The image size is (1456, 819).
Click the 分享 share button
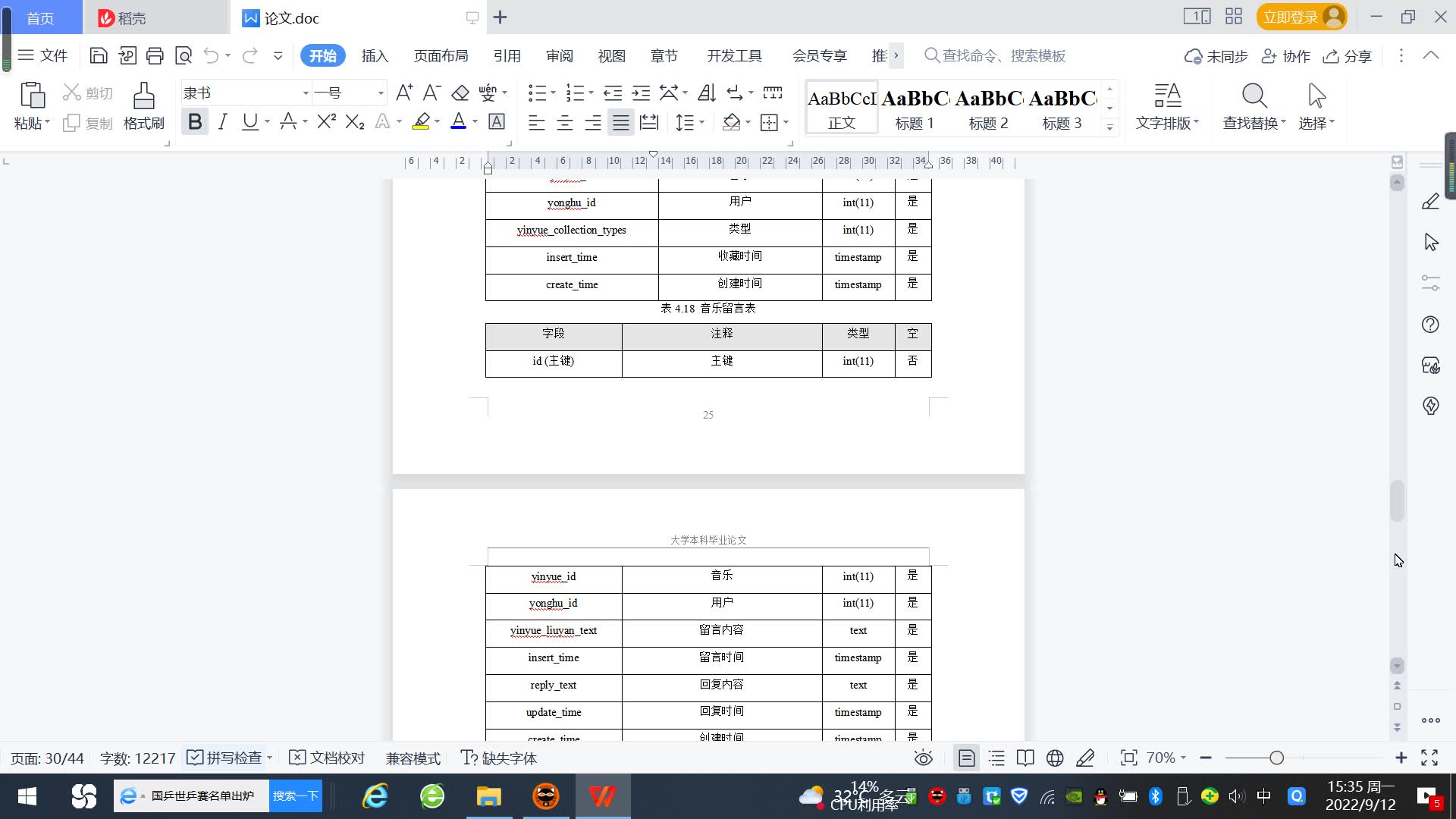pos(1348,56)
